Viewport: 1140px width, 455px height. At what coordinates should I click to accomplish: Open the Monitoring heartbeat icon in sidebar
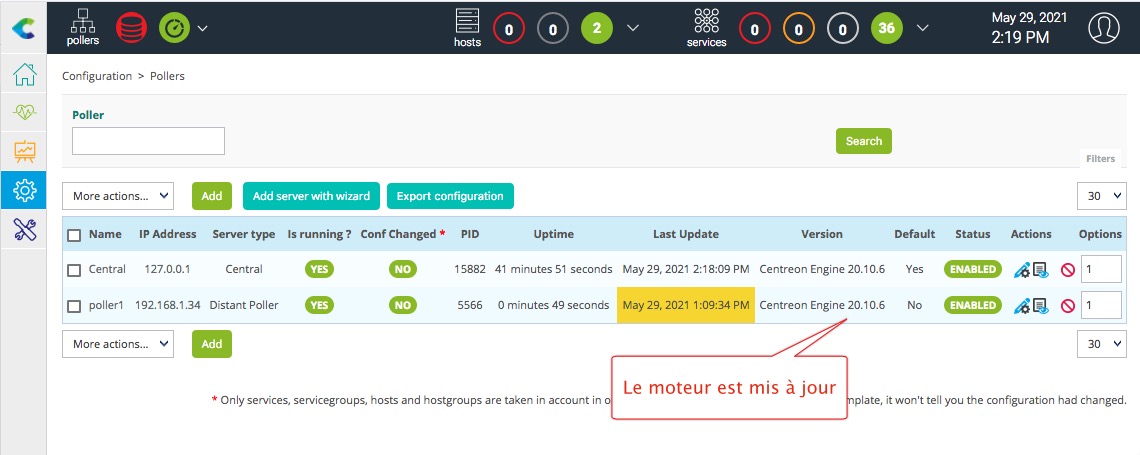click(24, 113)
